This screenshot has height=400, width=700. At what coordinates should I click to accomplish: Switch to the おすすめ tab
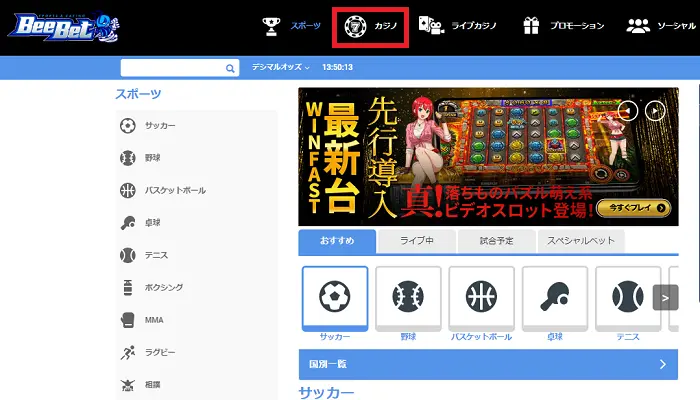[337, 241]
